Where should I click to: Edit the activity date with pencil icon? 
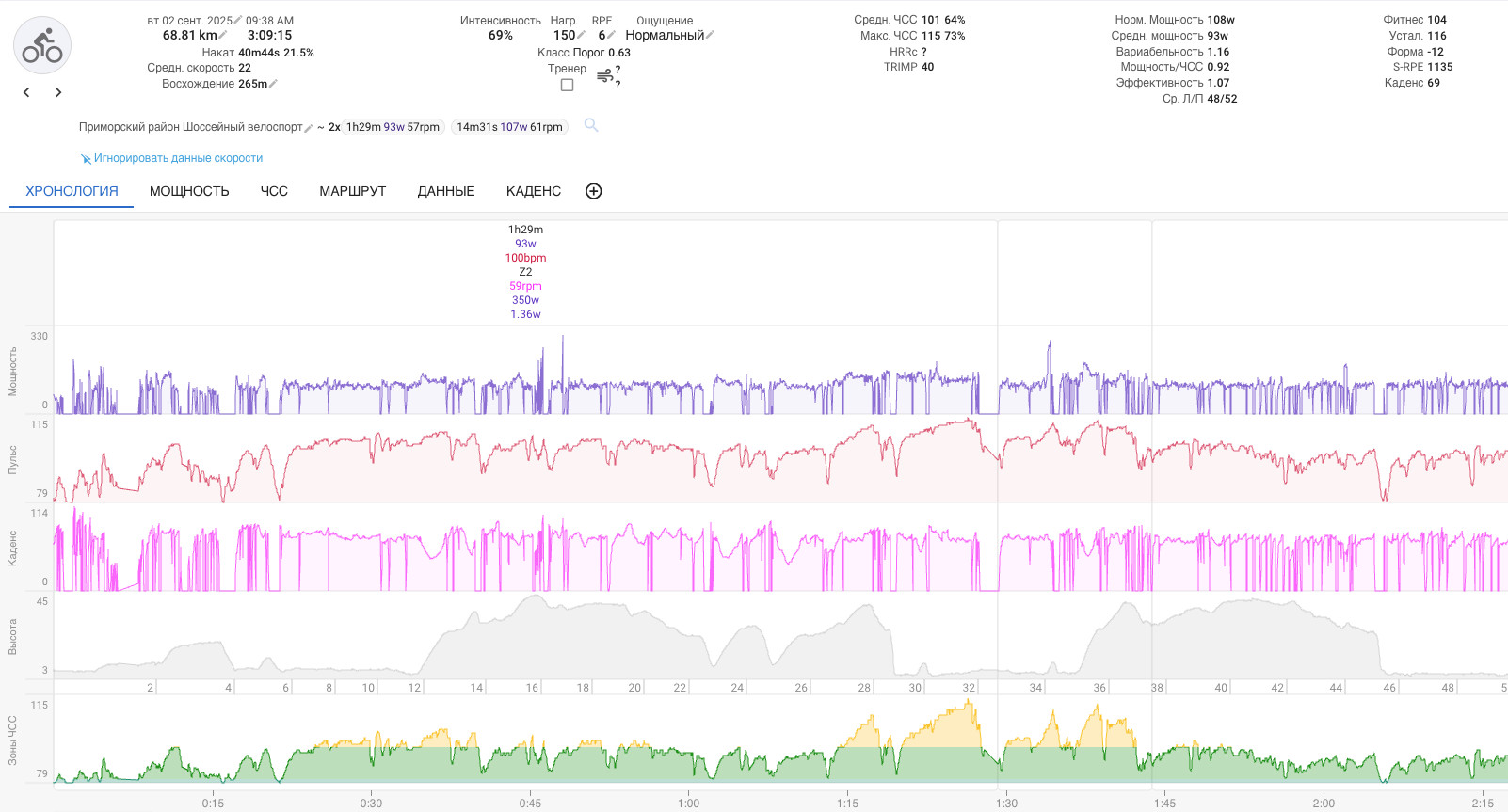pos(238,20)
